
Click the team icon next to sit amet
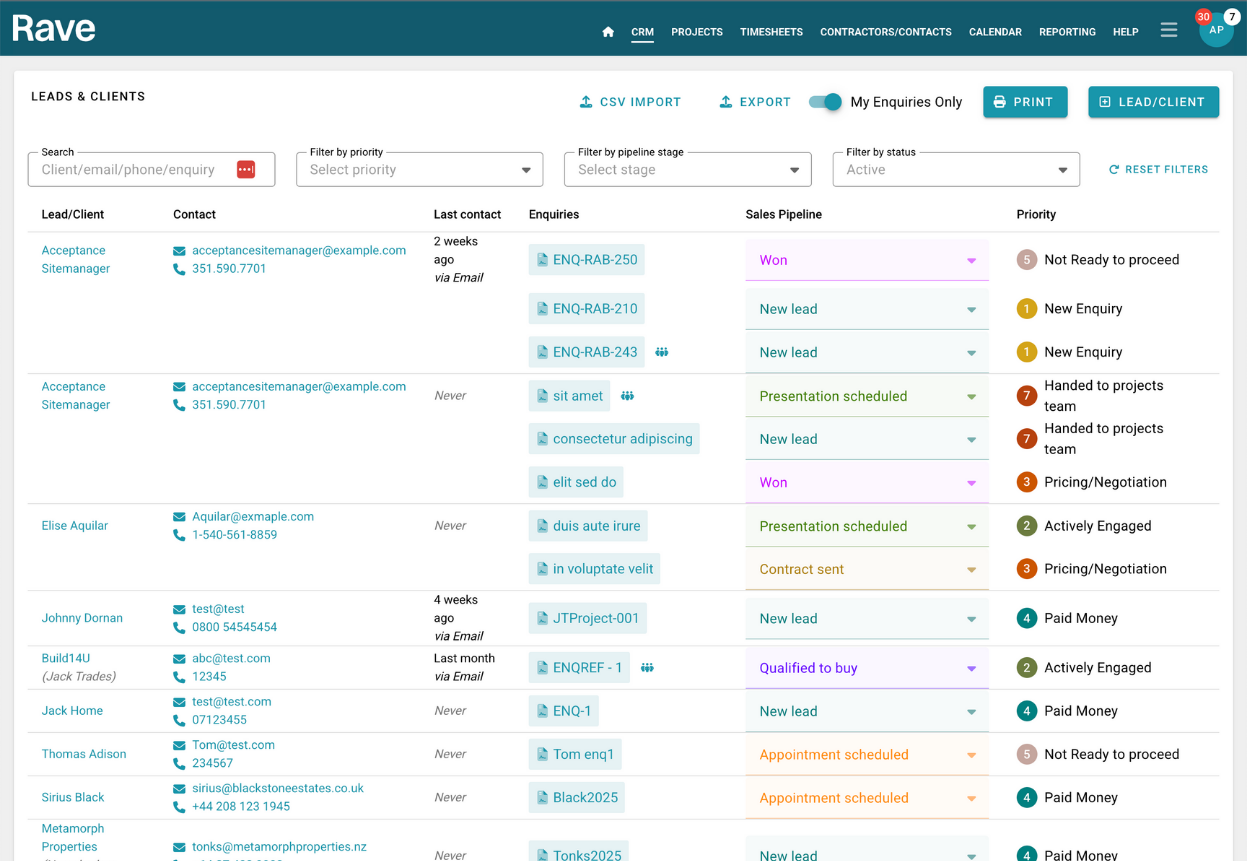[x=628, y=396]
